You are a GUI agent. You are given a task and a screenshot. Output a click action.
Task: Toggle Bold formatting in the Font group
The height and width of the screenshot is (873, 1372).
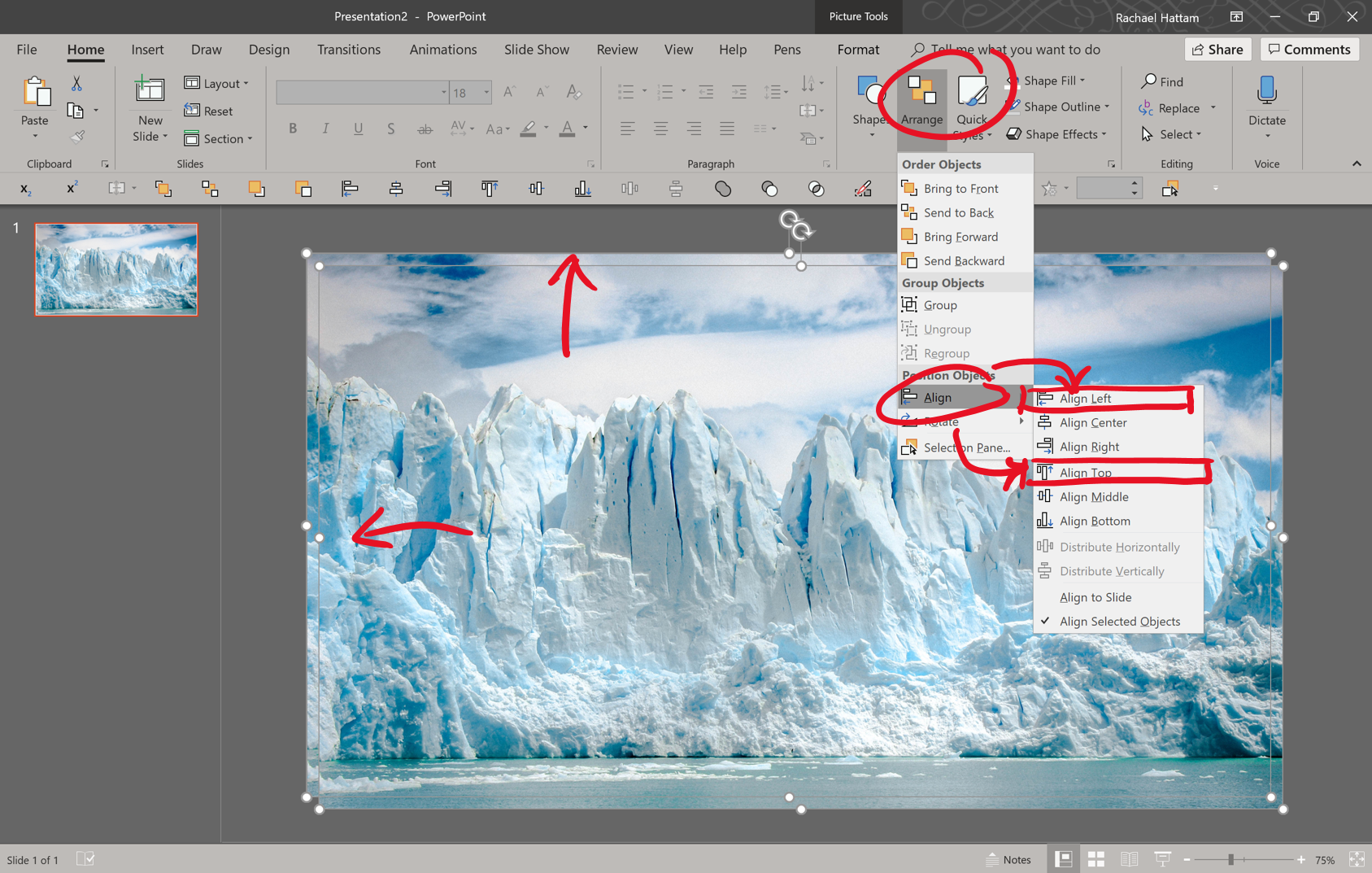coord(293,128)
